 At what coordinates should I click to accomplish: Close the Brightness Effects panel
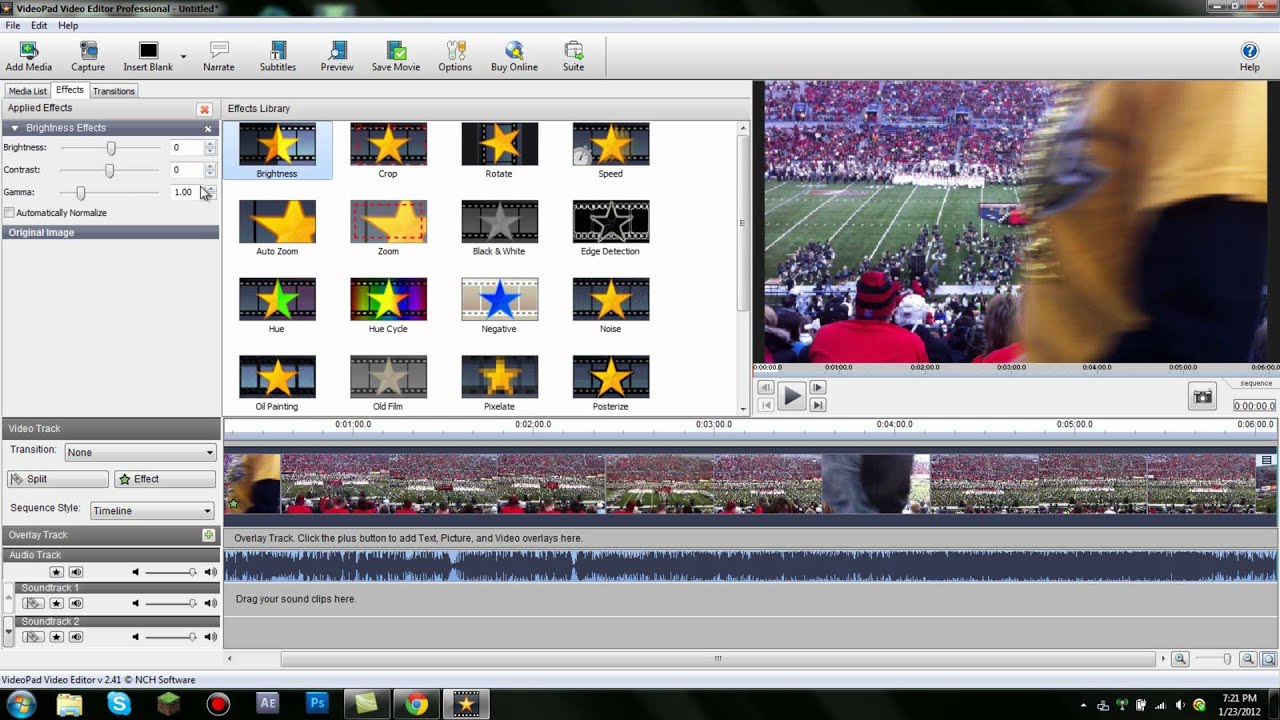pos(208,128)
